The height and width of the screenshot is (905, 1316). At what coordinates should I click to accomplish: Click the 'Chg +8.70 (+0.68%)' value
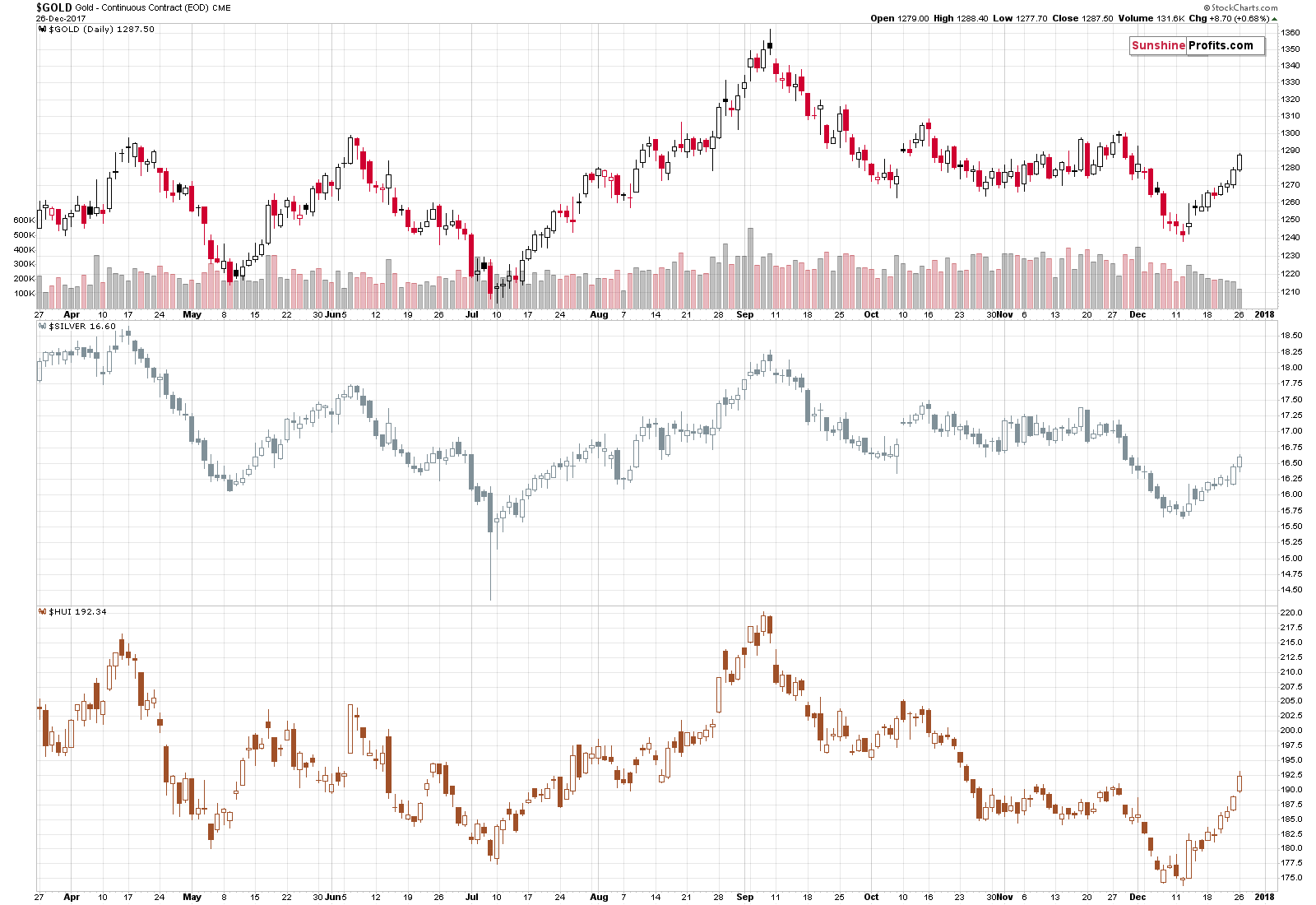tap(1229, 18)
